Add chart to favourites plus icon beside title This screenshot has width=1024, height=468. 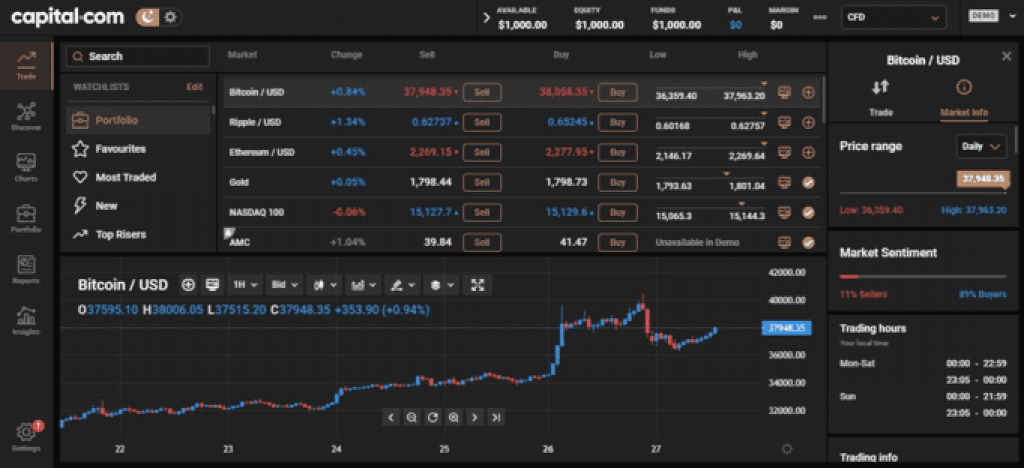(x=188, y=285)
